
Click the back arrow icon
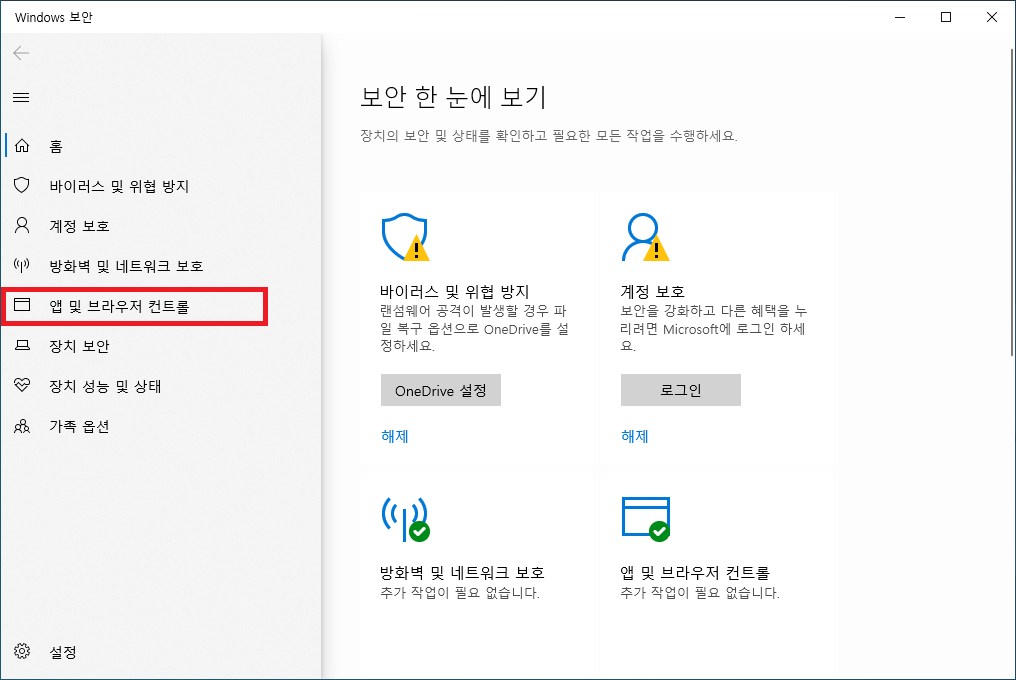pos(21,53)
